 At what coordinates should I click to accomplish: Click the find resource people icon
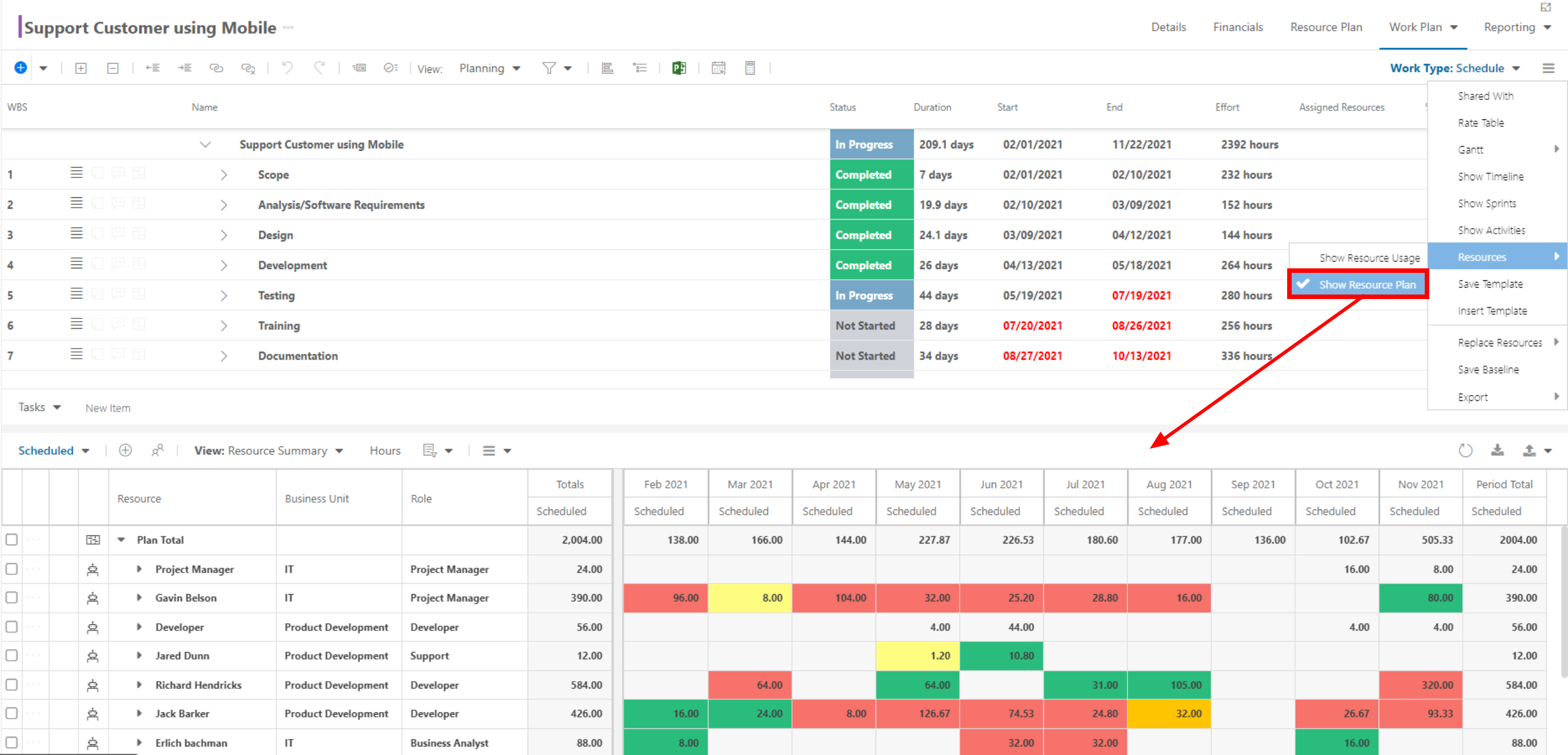tap(157, 450)
